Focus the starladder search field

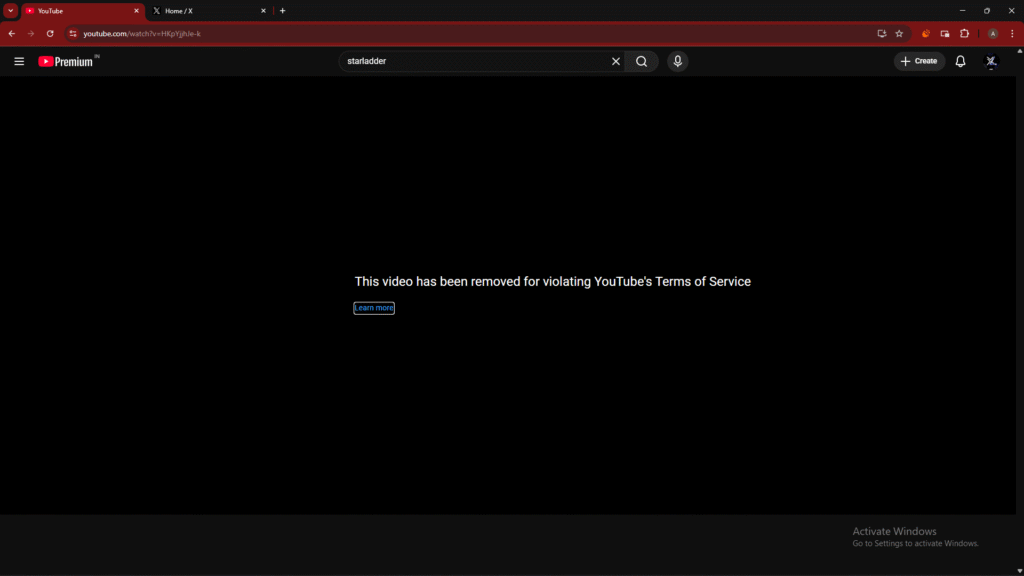pyautogui.click(x=470, y=61)
